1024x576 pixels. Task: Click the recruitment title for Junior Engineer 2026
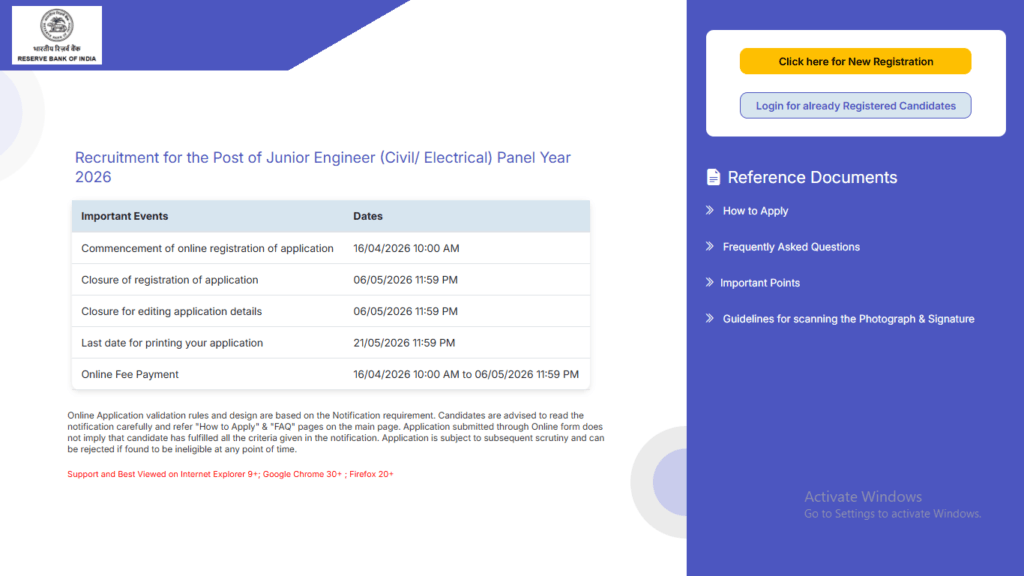coord(322,167)
